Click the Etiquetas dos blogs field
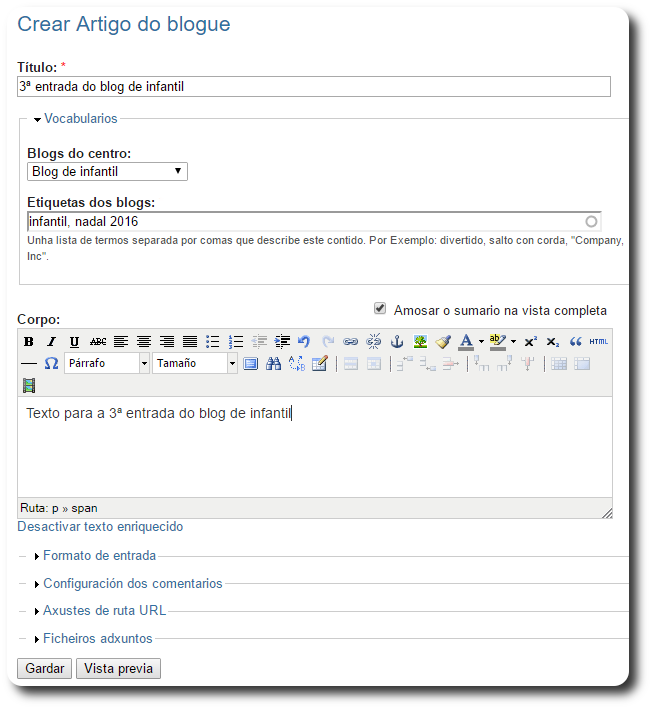This screenshot has width=652, height=709. 314,222
